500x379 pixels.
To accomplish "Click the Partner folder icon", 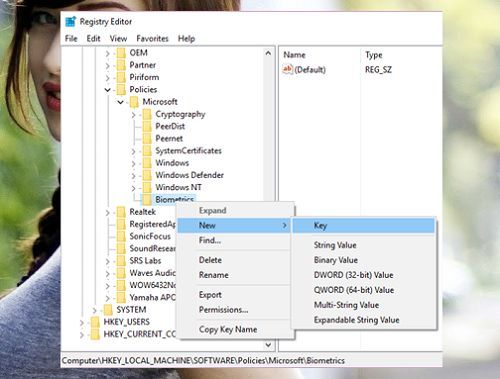I will [x=121, y=65].
